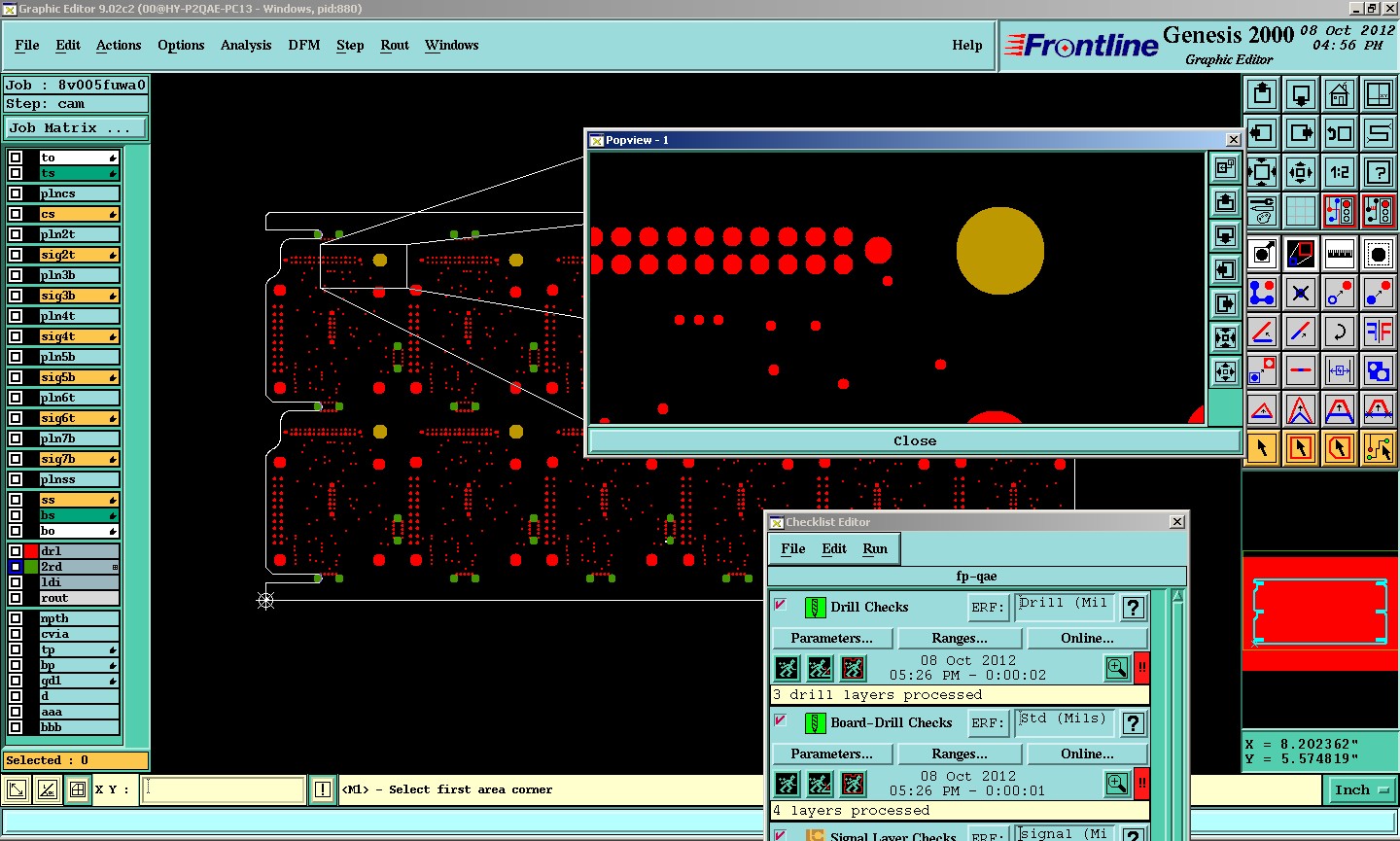This screenshot has width=1400, height=841.
Task: Open the Job Matrix ... button
Action: click(x=76, y=127)
